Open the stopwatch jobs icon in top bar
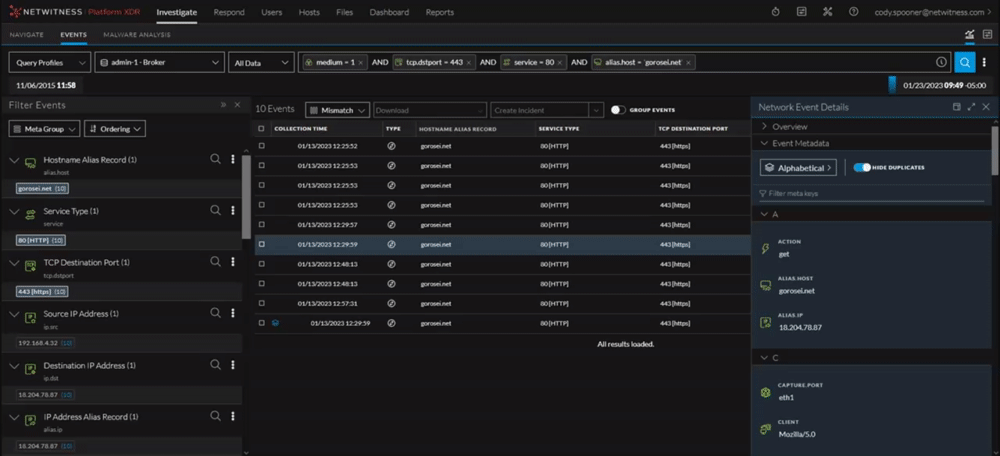Image resolution: width=1000 pixels, height=456 pixels. (776, 12)
